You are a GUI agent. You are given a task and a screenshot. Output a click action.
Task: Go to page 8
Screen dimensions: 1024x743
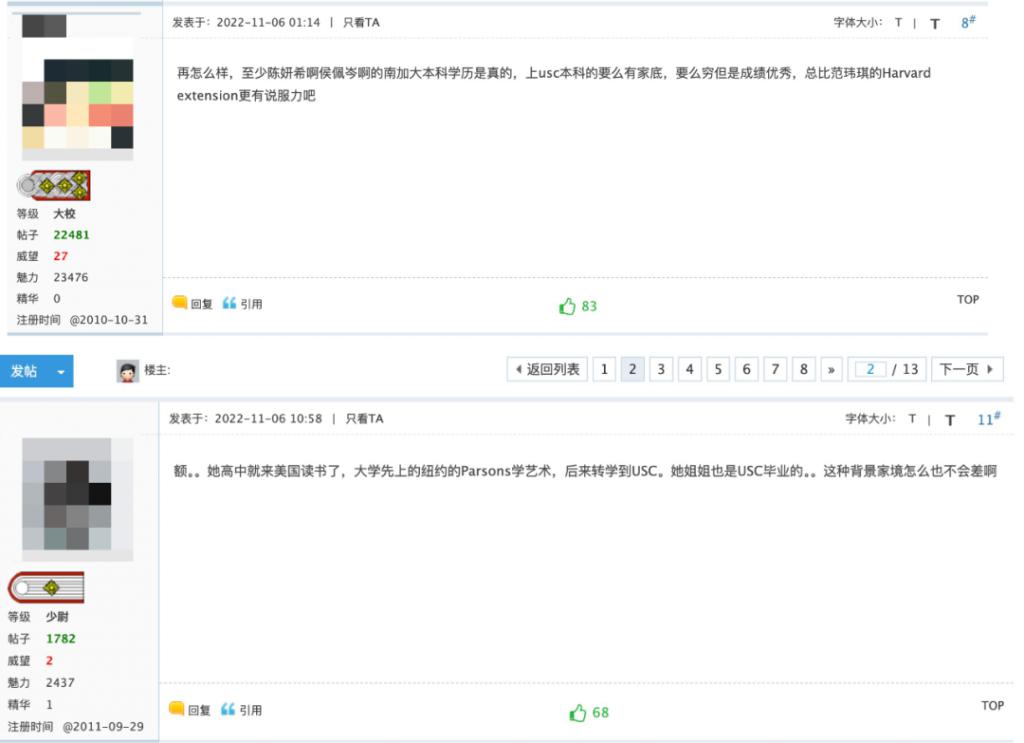pyautogui.click(x=804, y=370)
